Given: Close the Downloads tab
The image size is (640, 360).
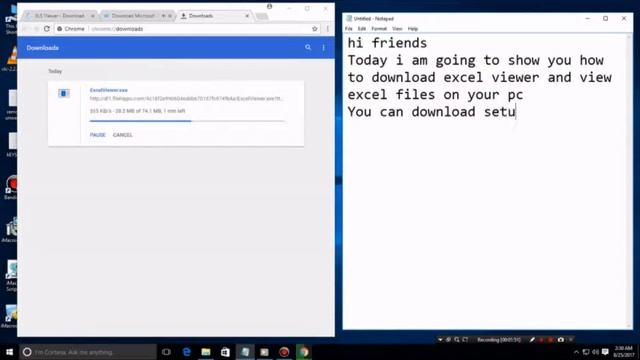Looking at the screenshot, I should coord(247,16).
